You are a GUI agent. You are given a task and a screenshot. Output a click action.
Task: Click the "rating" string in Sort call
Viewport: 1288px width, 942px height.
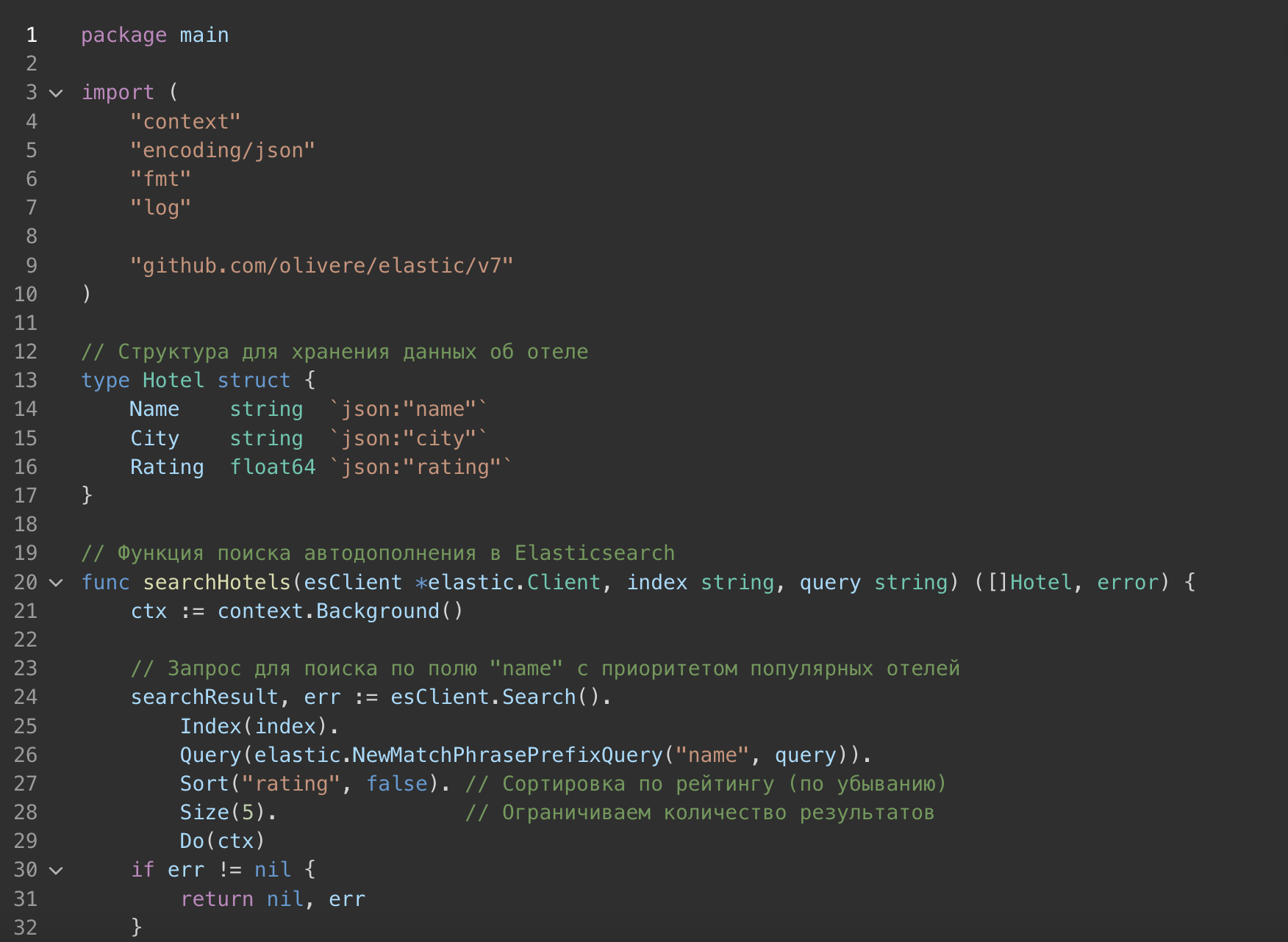[x=290, y=784]
